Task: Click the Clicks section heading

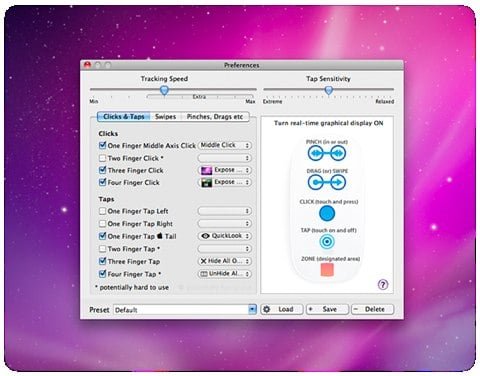Action: pos(108,134)
